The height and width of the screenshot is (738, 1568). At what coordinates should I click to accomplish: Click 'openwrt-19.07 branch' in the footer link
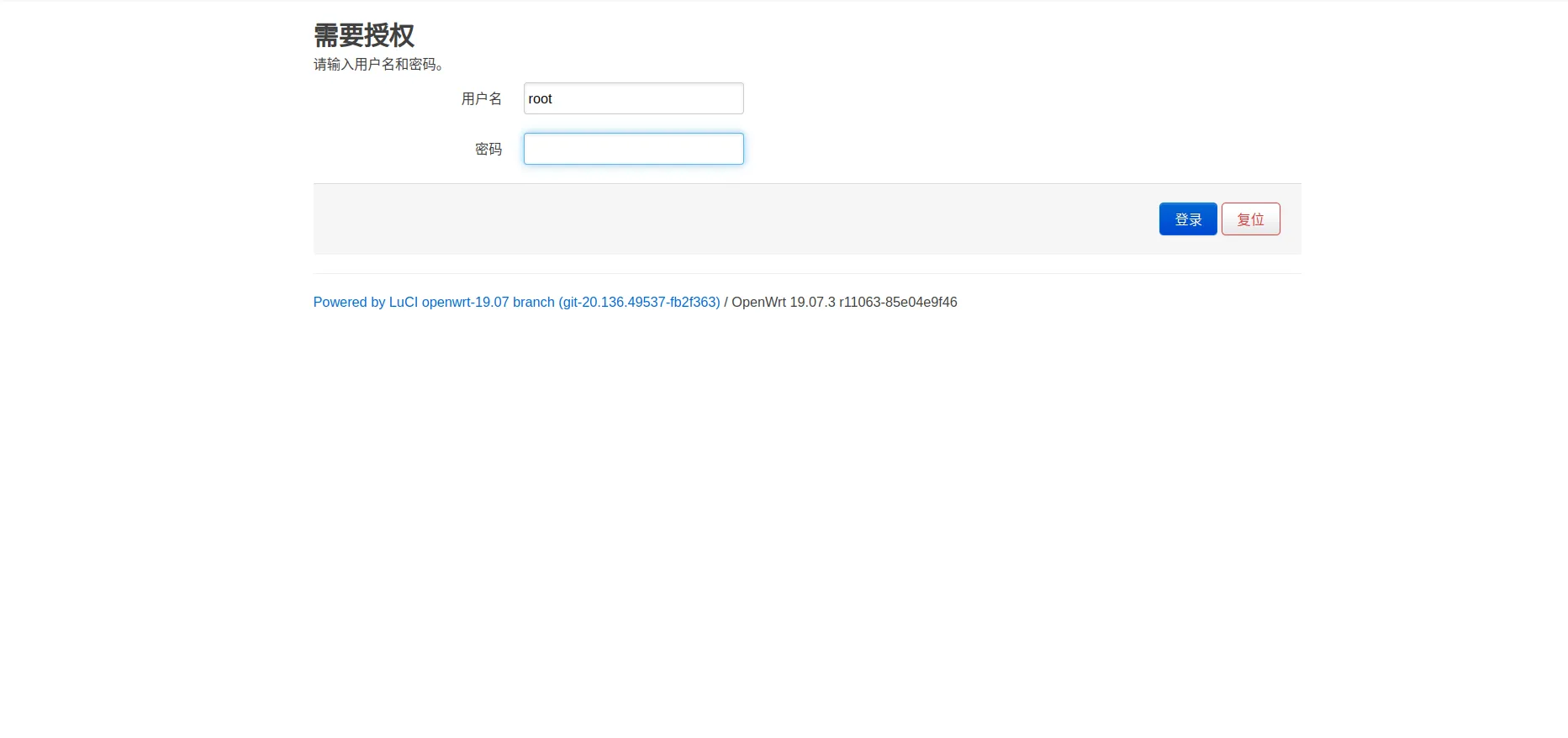pos(488,302)
